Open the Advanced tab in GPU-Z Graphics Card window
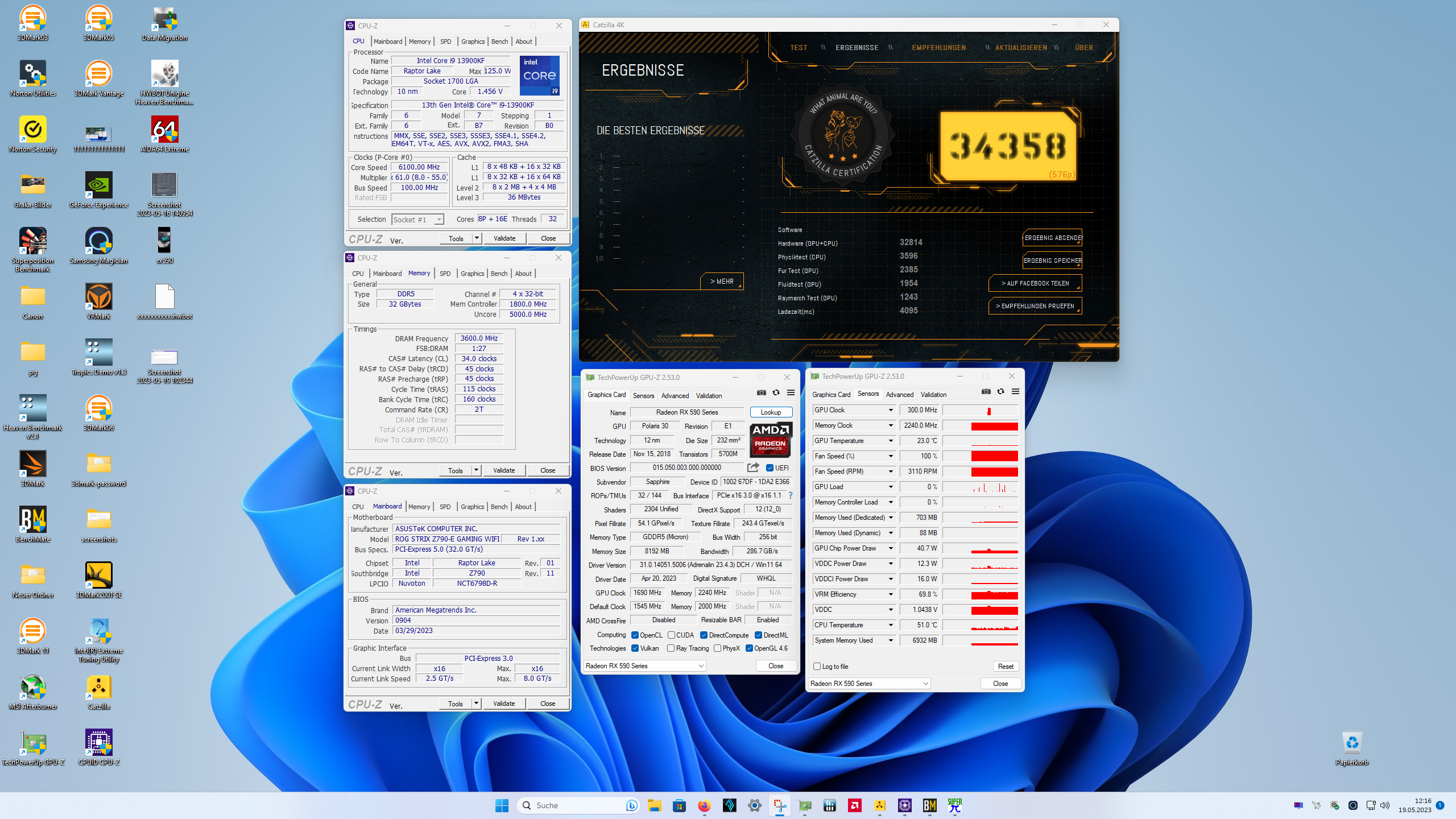The image size is (1456, 819). 675,396
